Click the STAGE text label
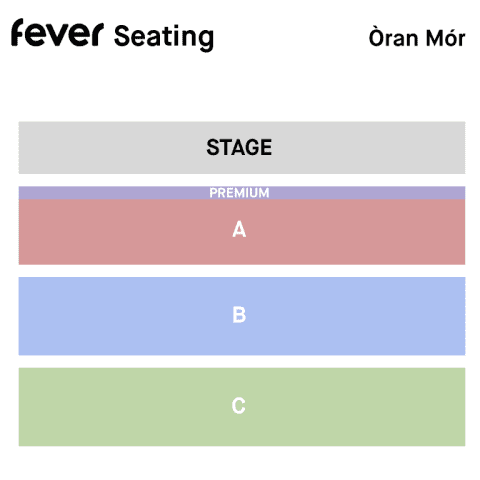480x480 pixels. pyautogui.click(x=239, y=147)
